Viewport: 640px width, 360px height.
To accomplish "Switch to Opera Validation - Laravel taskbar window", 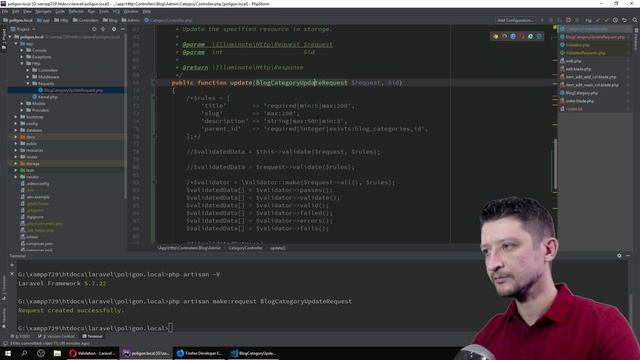I will click(93, 353).
